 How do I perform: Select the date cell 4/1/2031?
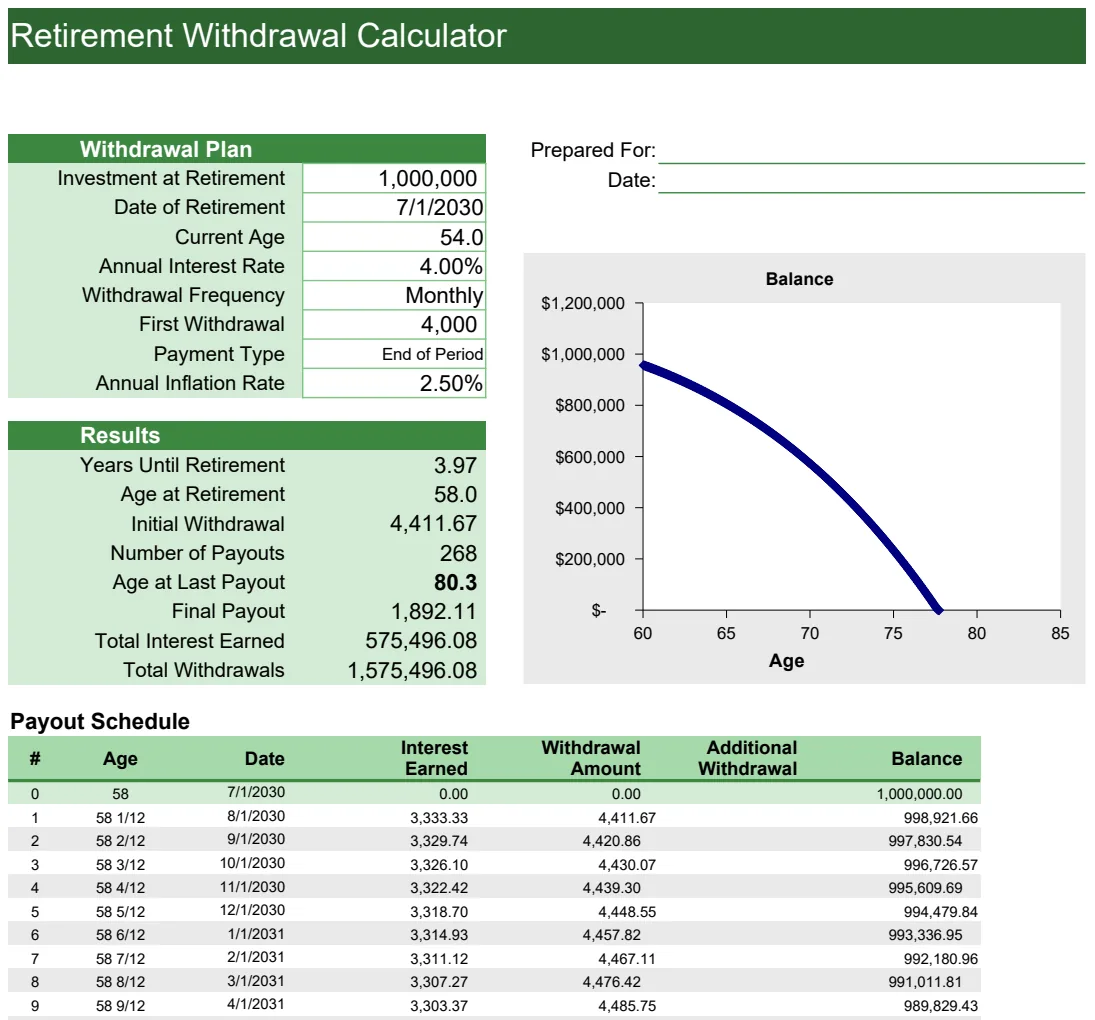(x=256, y=1004)
